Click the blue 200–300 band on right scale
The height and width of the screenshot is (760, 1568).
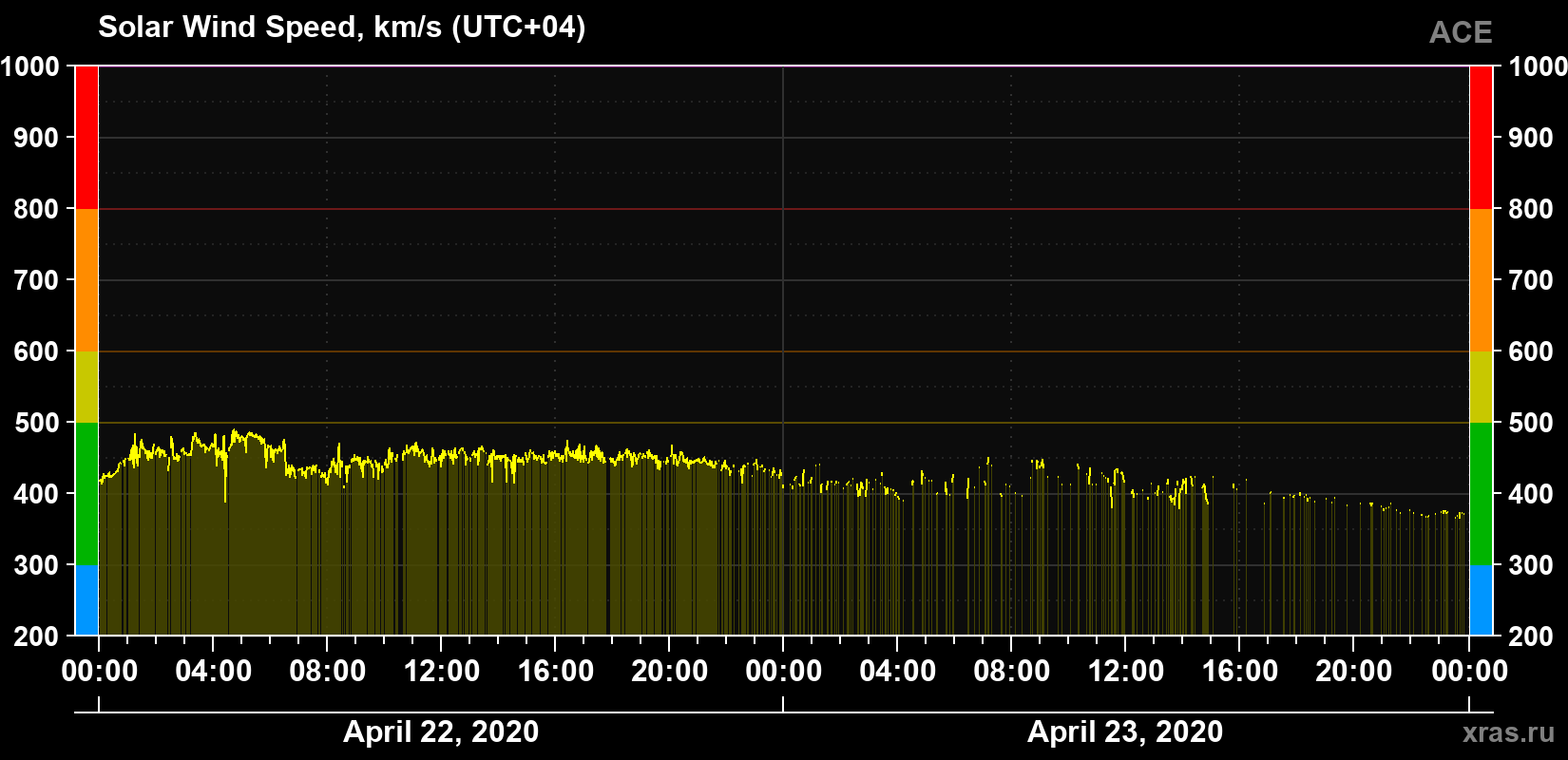(x=1481, y=600)
